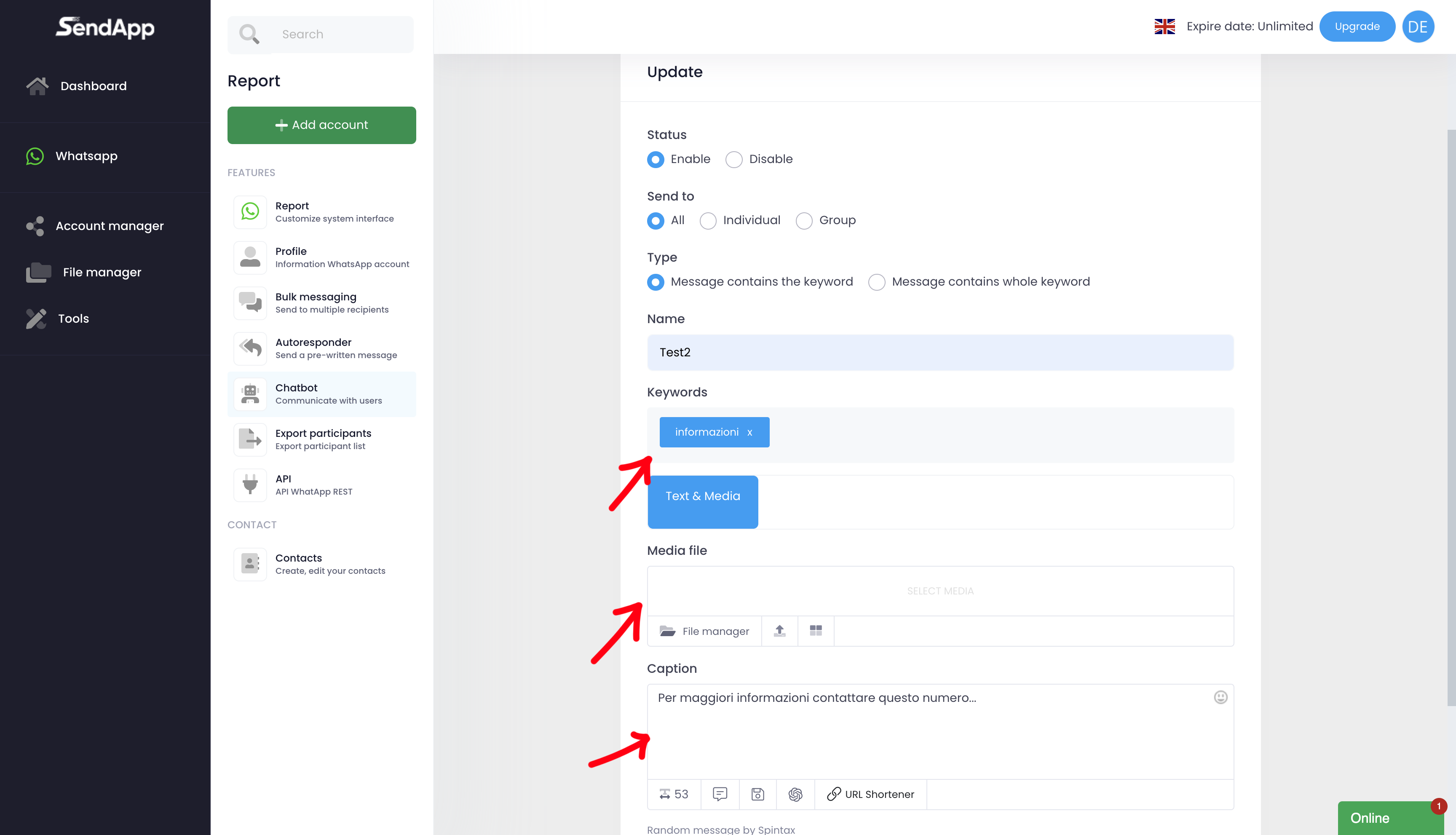Switch to the Text & Media tab
This screenshot has width=1456, height=835.
click(x=702, y=496)
